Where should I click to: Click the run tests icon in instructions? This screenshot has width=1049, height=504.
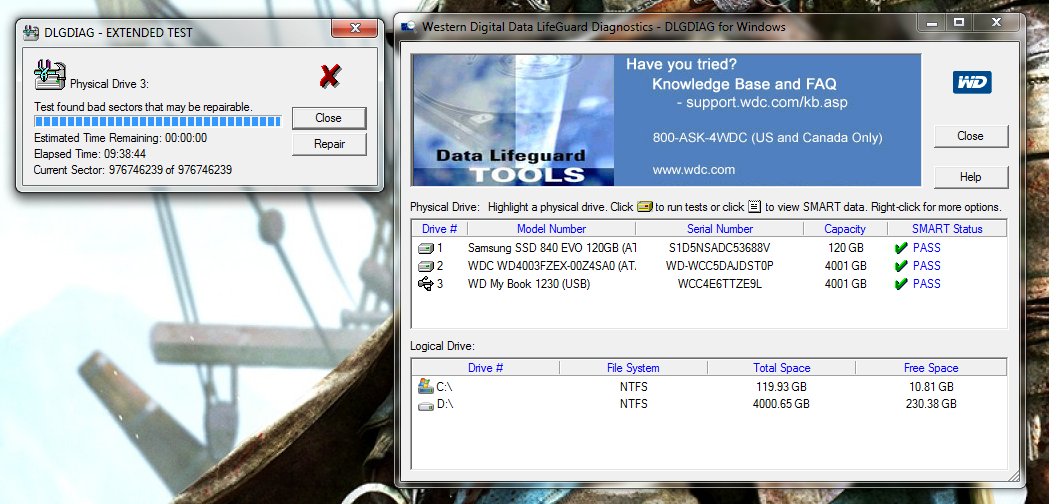pyautogui.click(x=644, y=207)
